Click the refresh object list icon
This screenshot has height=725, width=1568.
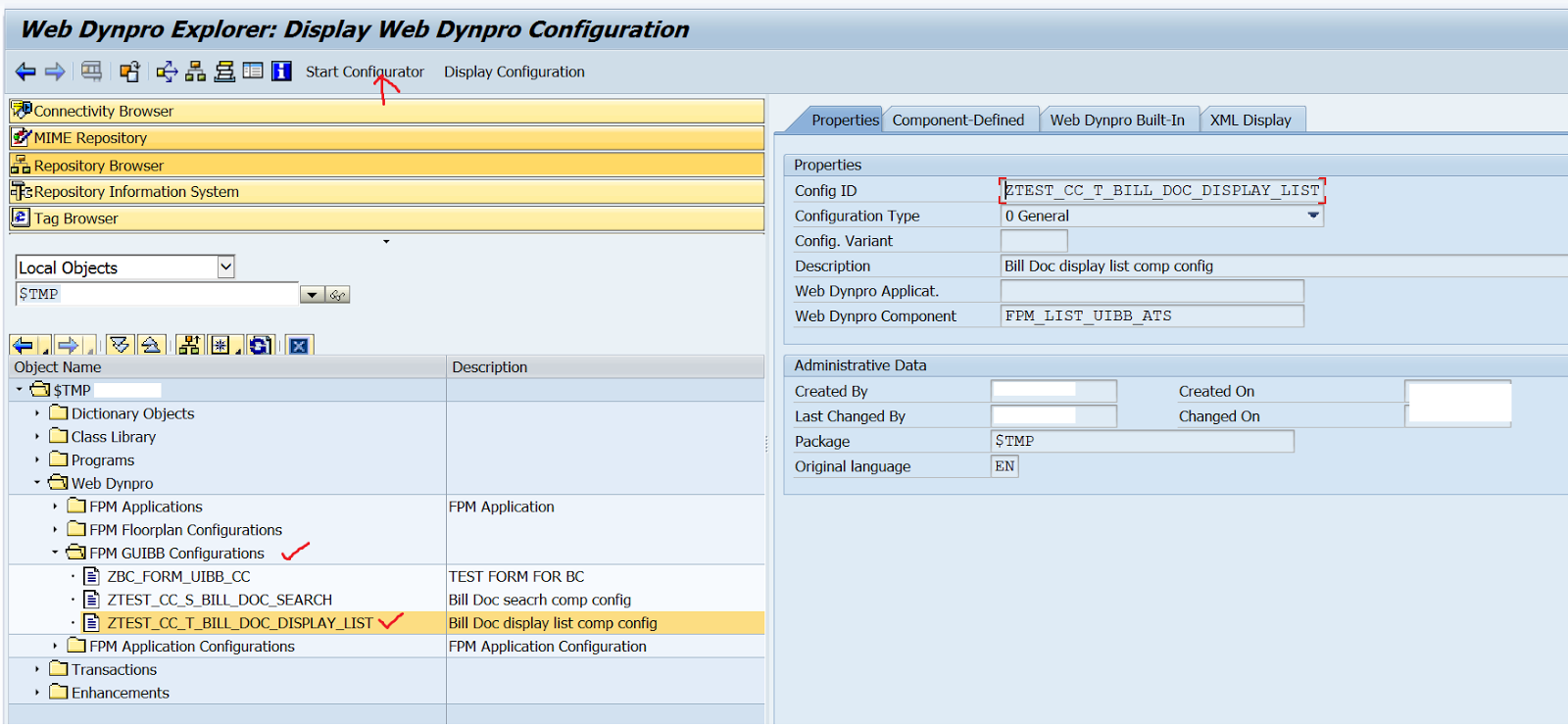coord(260,345)
